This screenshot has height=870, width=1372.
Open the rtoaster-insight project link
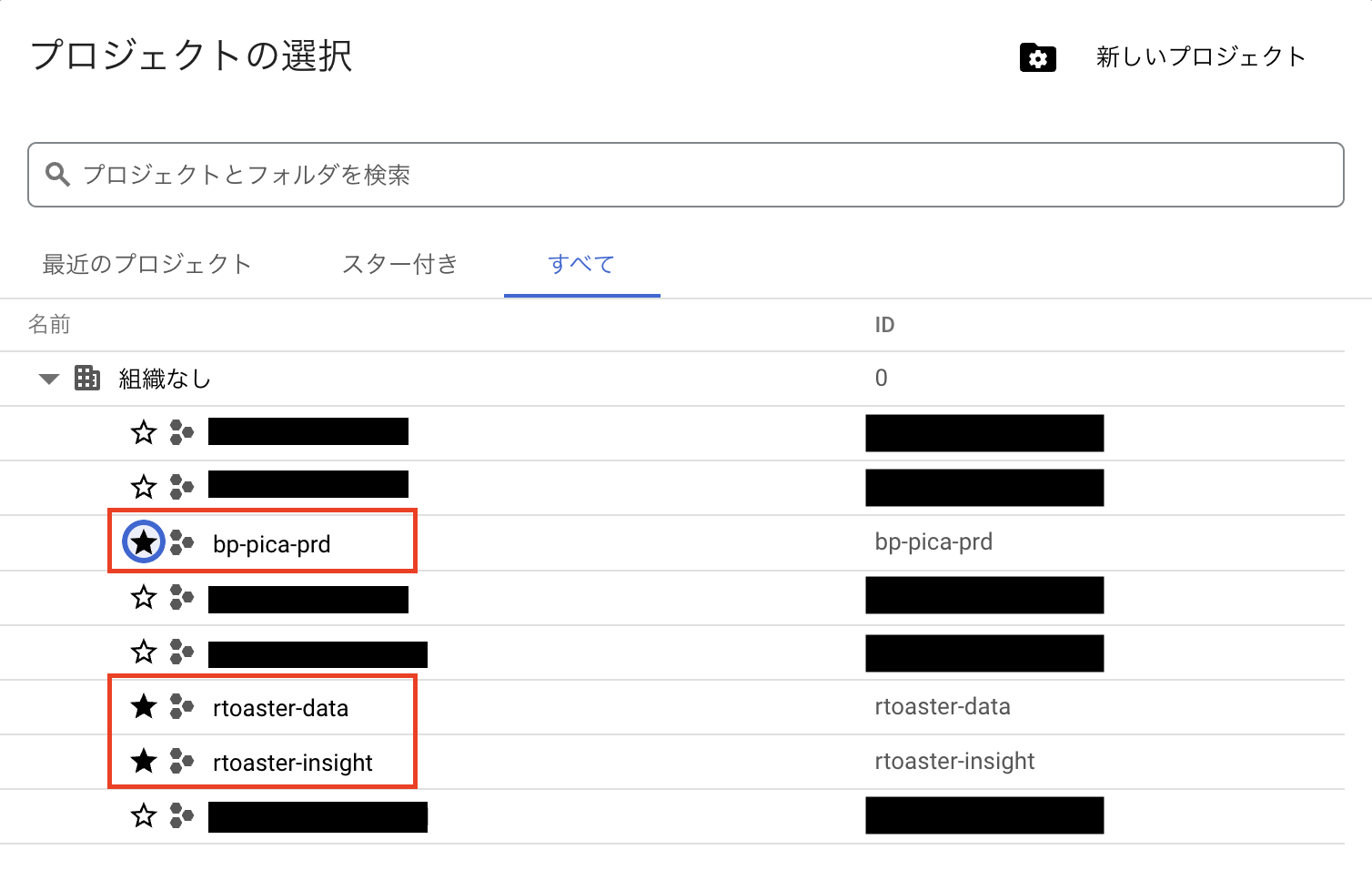[292, 763]
